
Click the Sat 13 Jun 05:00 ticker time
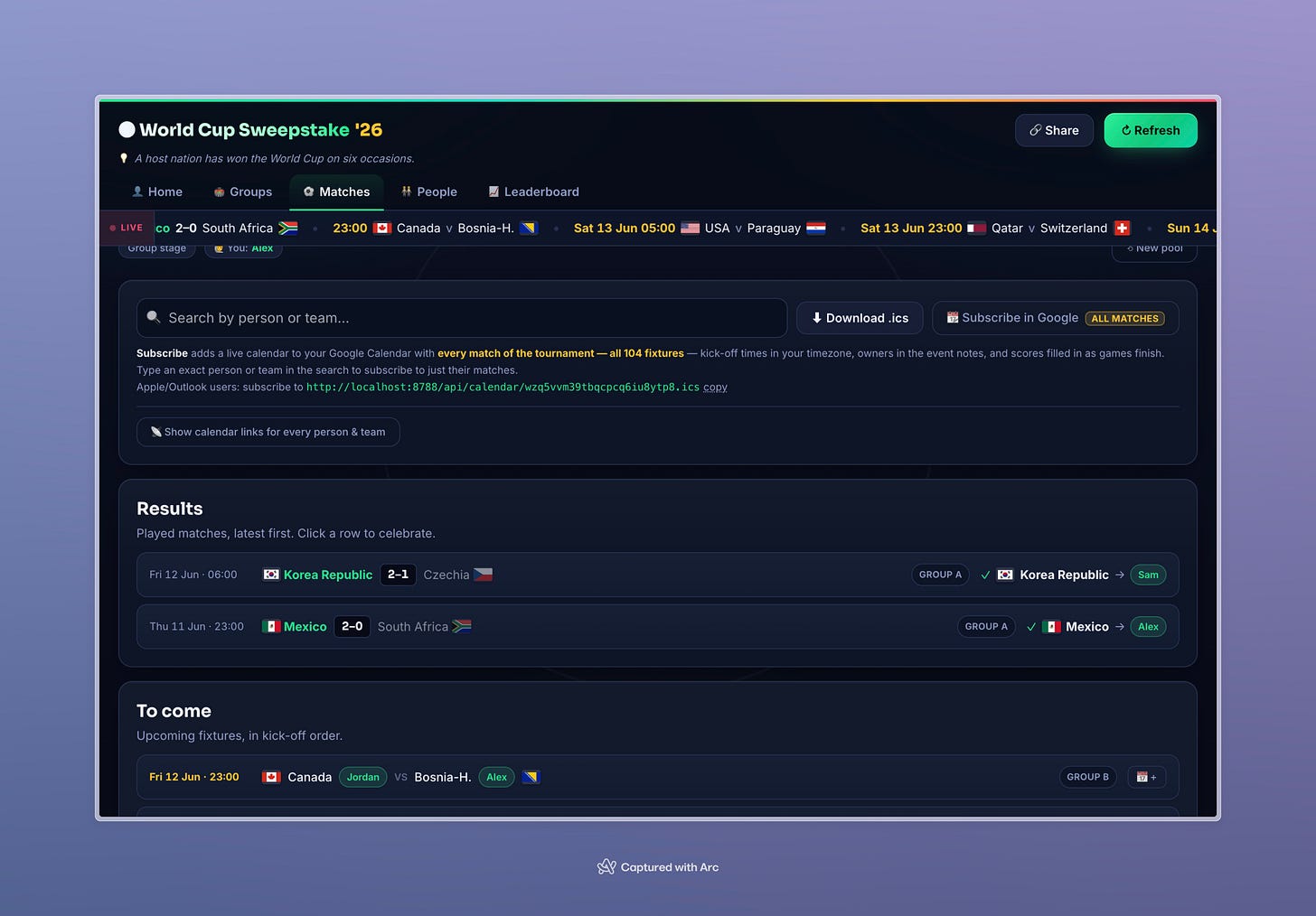coord(625,228)
